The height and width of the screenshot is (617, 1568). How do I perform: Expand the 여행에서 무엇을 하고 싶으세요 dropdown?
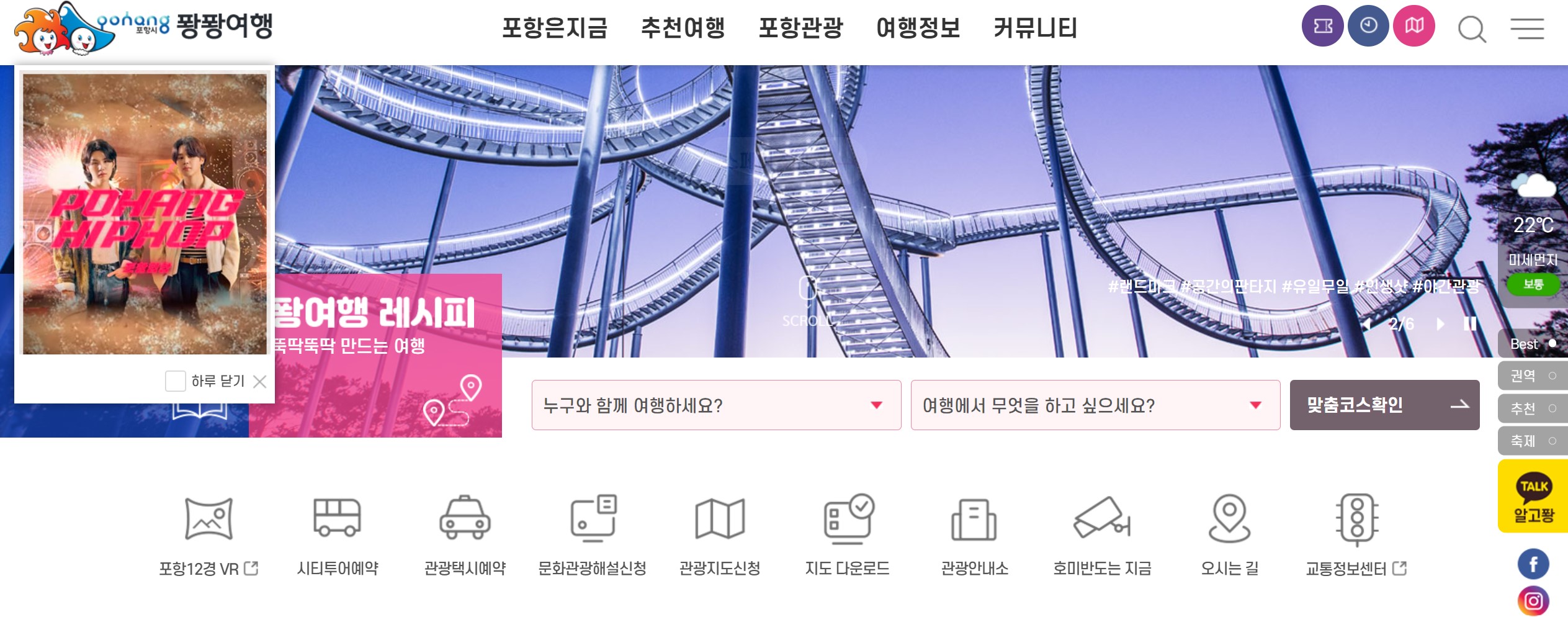point(1095,405)
